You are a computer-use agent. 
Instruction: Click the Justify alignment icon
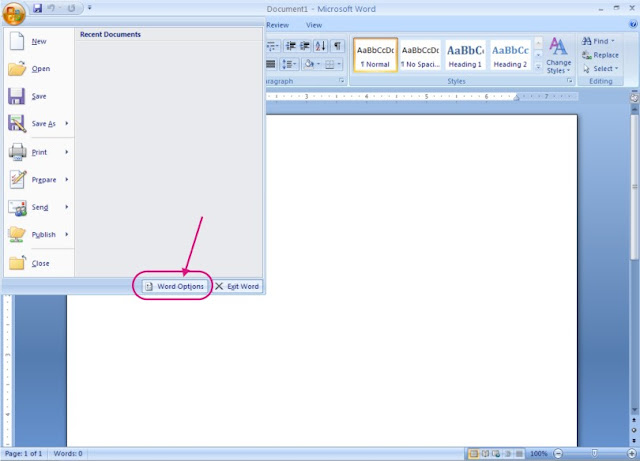[271, 64]
